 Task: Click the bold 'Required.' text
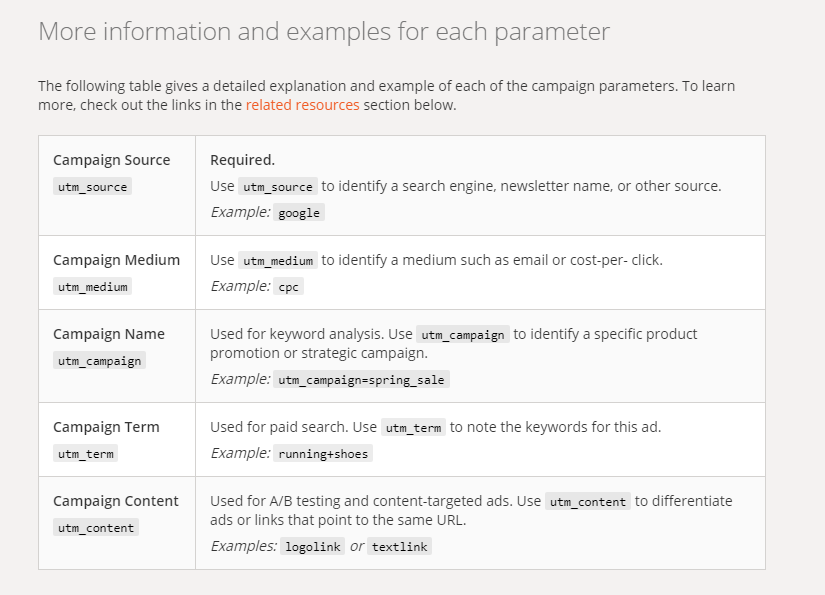pyautogui.click(x=242, y=160)
